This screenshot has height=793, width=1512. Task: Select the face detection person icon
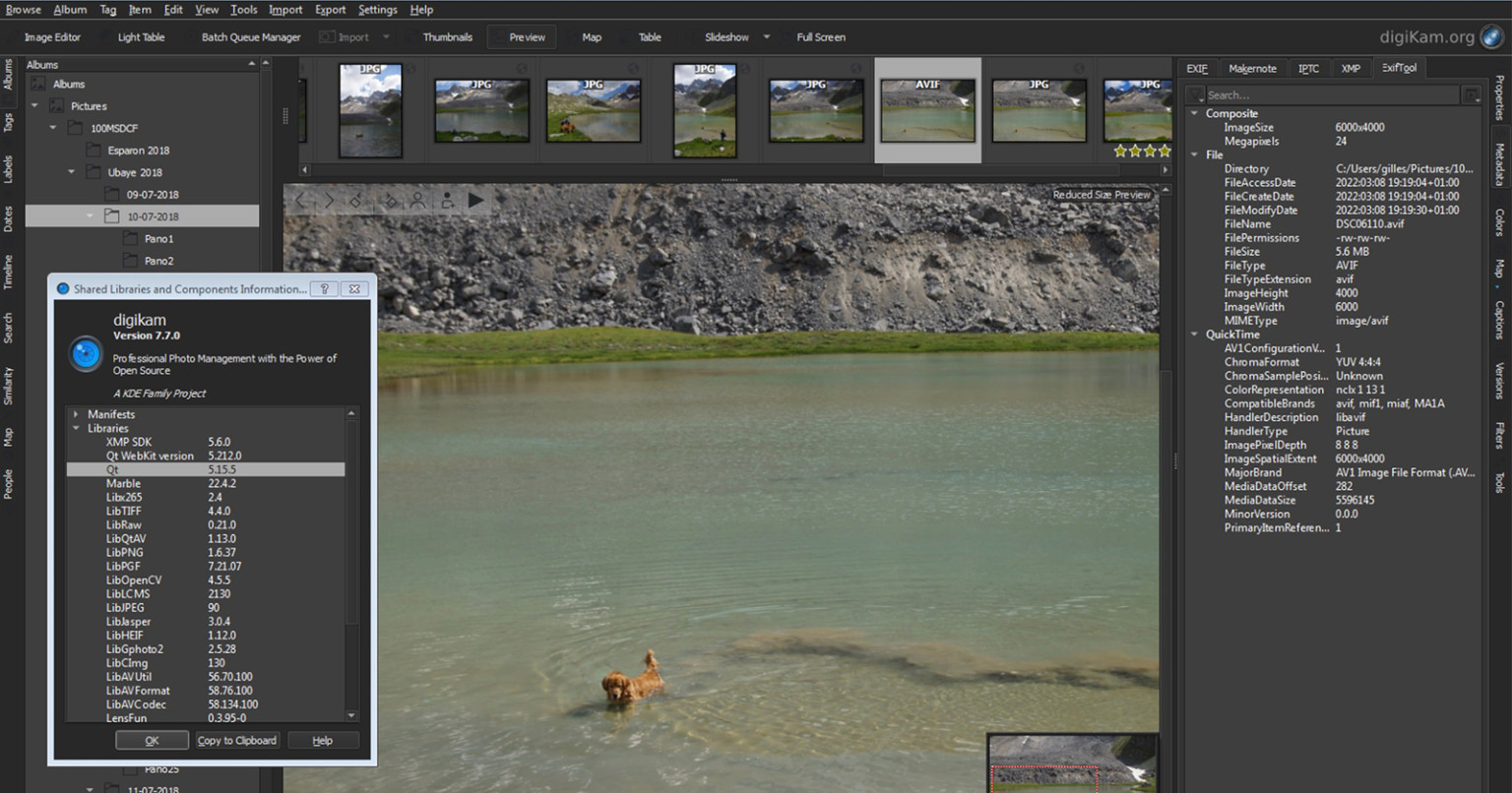[419, 200]
